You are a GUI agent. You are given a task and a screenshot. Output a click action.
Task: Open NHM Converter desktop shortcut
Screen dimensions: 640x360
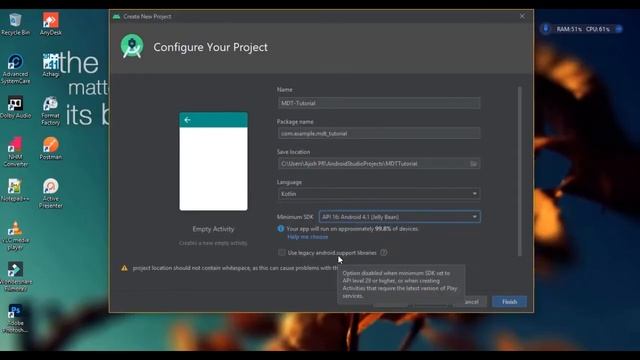[x=16, y=152]
